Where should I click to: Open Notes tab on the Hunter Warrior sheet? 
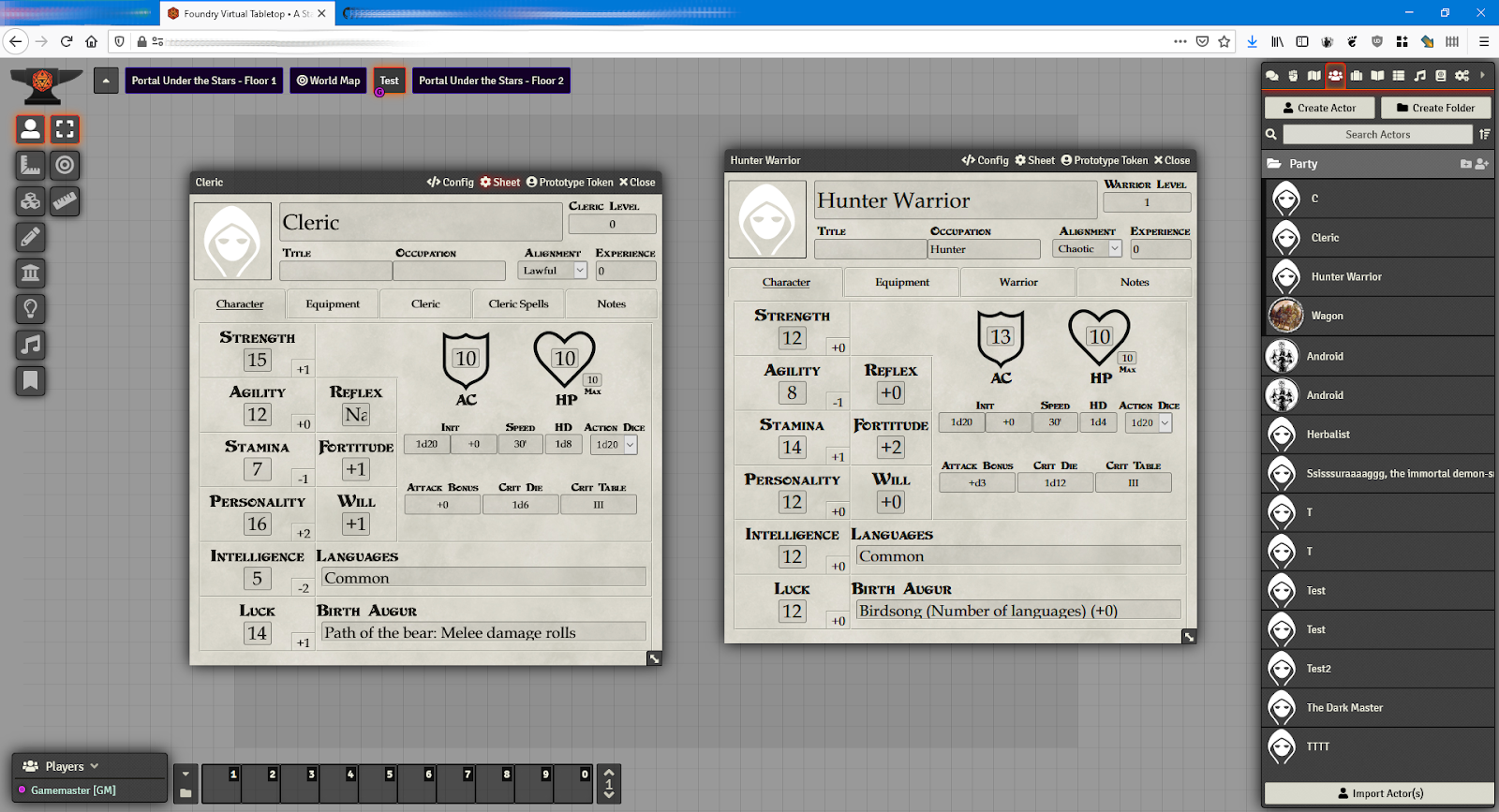tap(1135, 282)
